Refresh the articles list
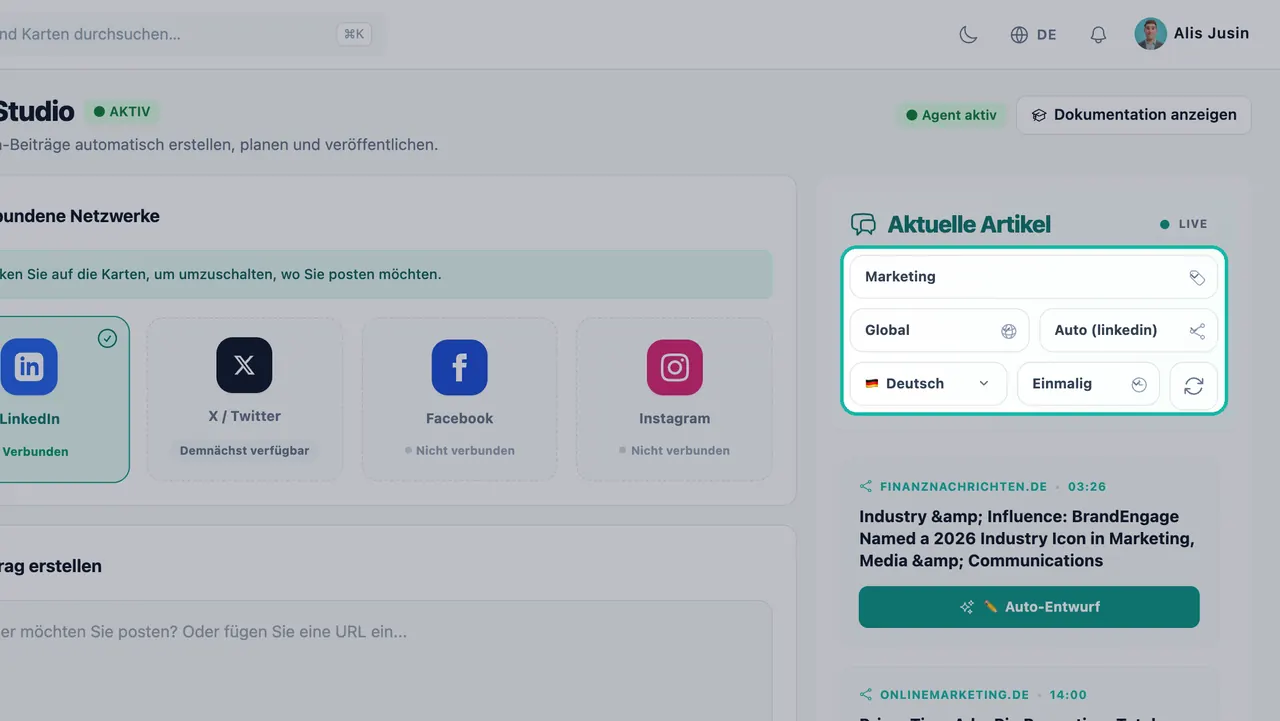Image resolution: width=1280 pixels, height=721 pixels. tap(1193, 385)
